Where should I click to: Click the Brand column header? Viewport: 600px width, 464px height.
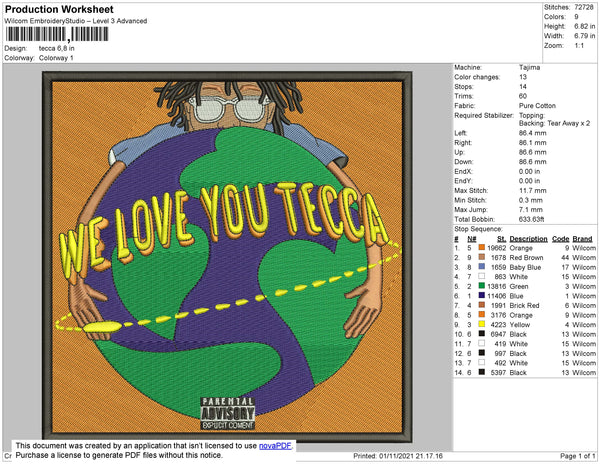click(x=582, y=239)
